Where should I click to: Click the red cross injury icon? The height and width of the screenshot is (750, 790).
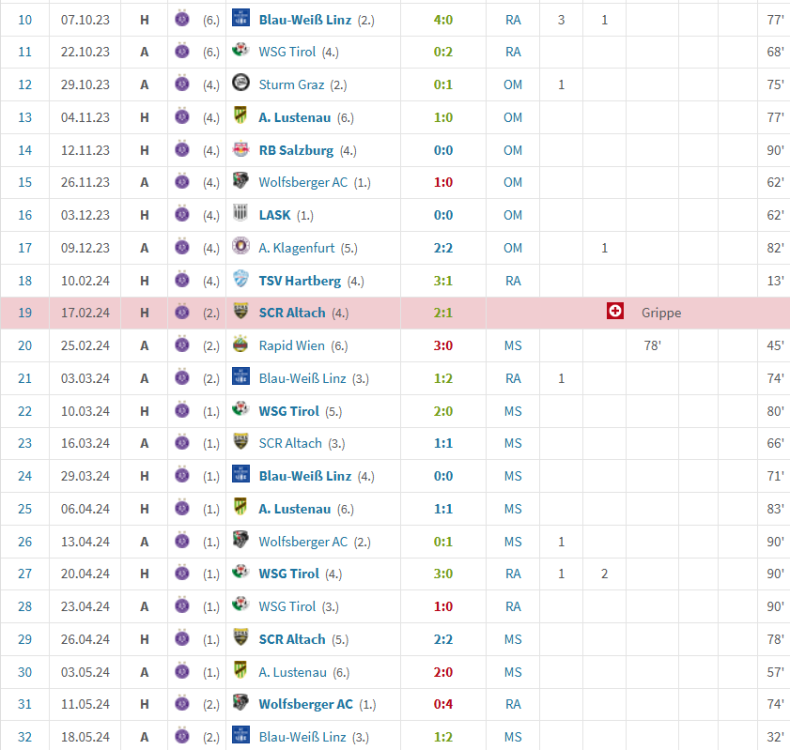coord(615,312)
